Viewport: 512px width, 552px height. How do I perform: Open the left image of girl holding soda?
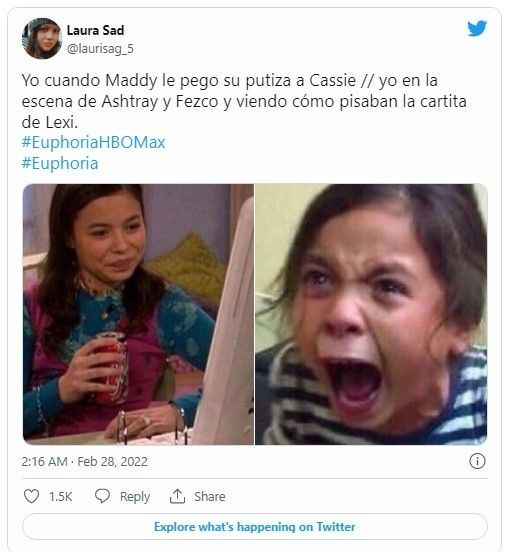(138, 314)
